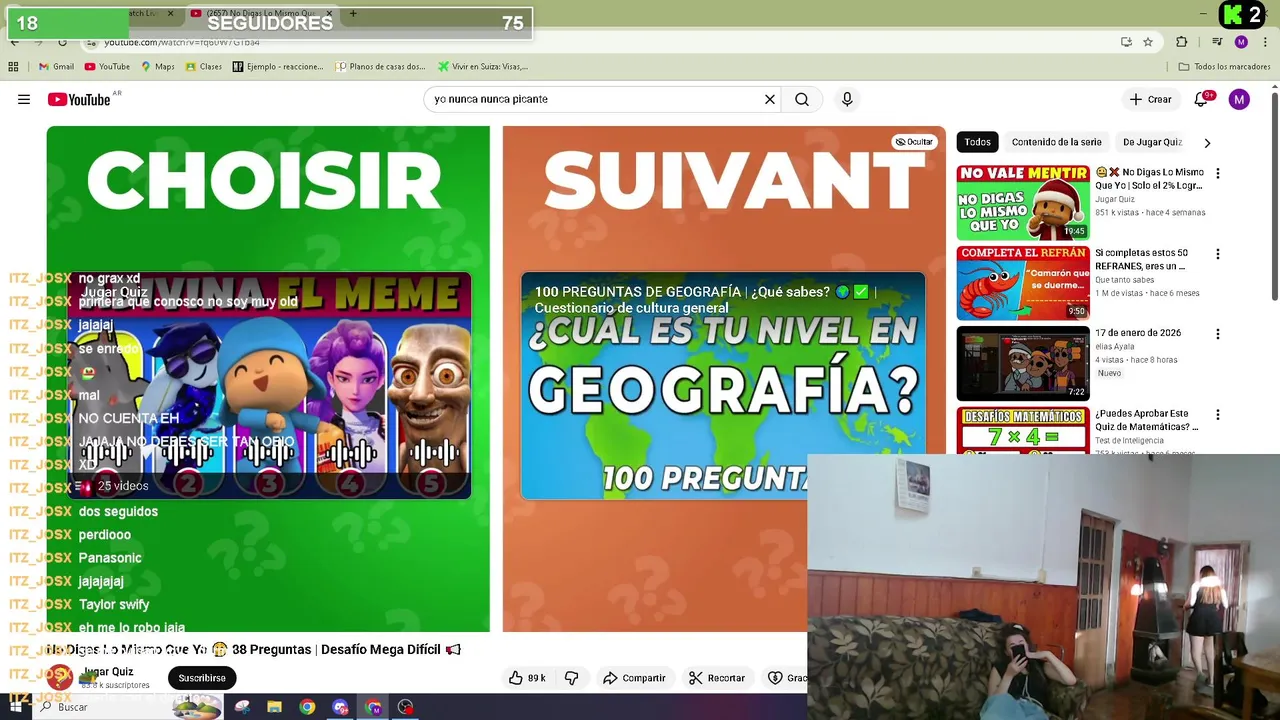Viewport: 1280px width, 720px height.
Task: Reload the page in Chrome toolbar
Action: coord(62,42)
